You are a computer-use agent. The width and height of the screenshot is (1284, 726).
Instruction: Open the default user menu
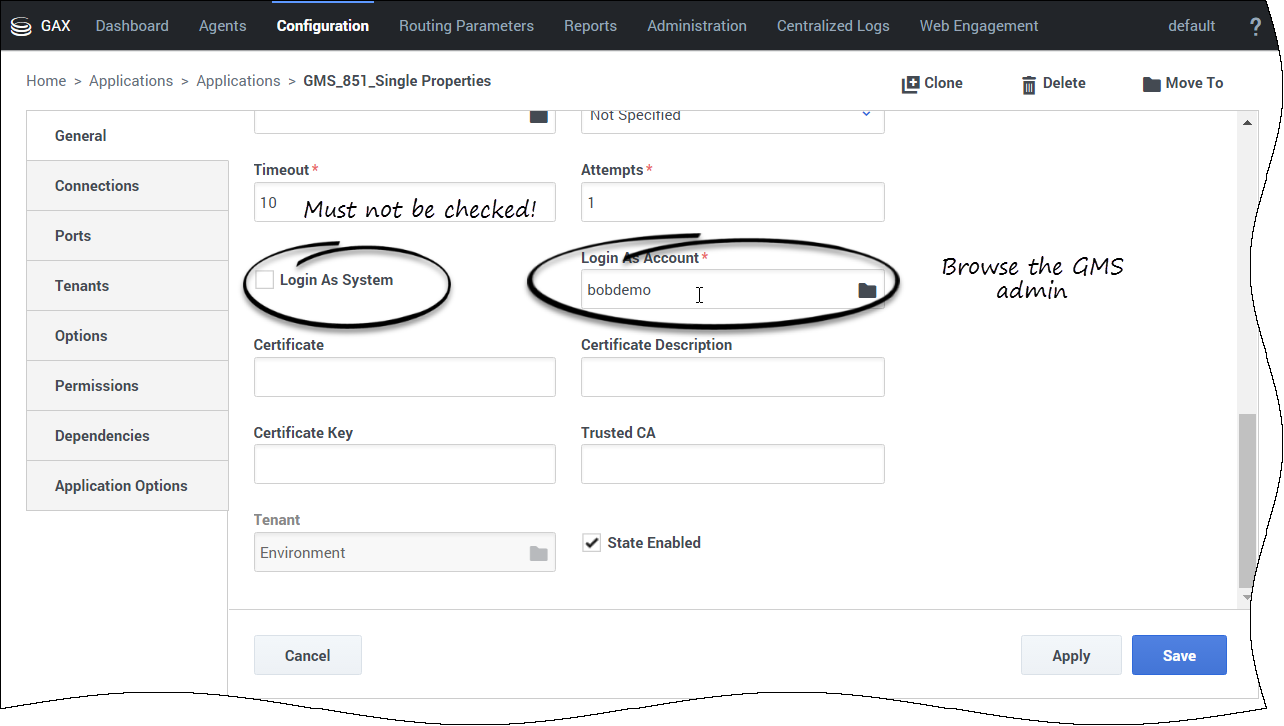click(x=1192, y=26)
